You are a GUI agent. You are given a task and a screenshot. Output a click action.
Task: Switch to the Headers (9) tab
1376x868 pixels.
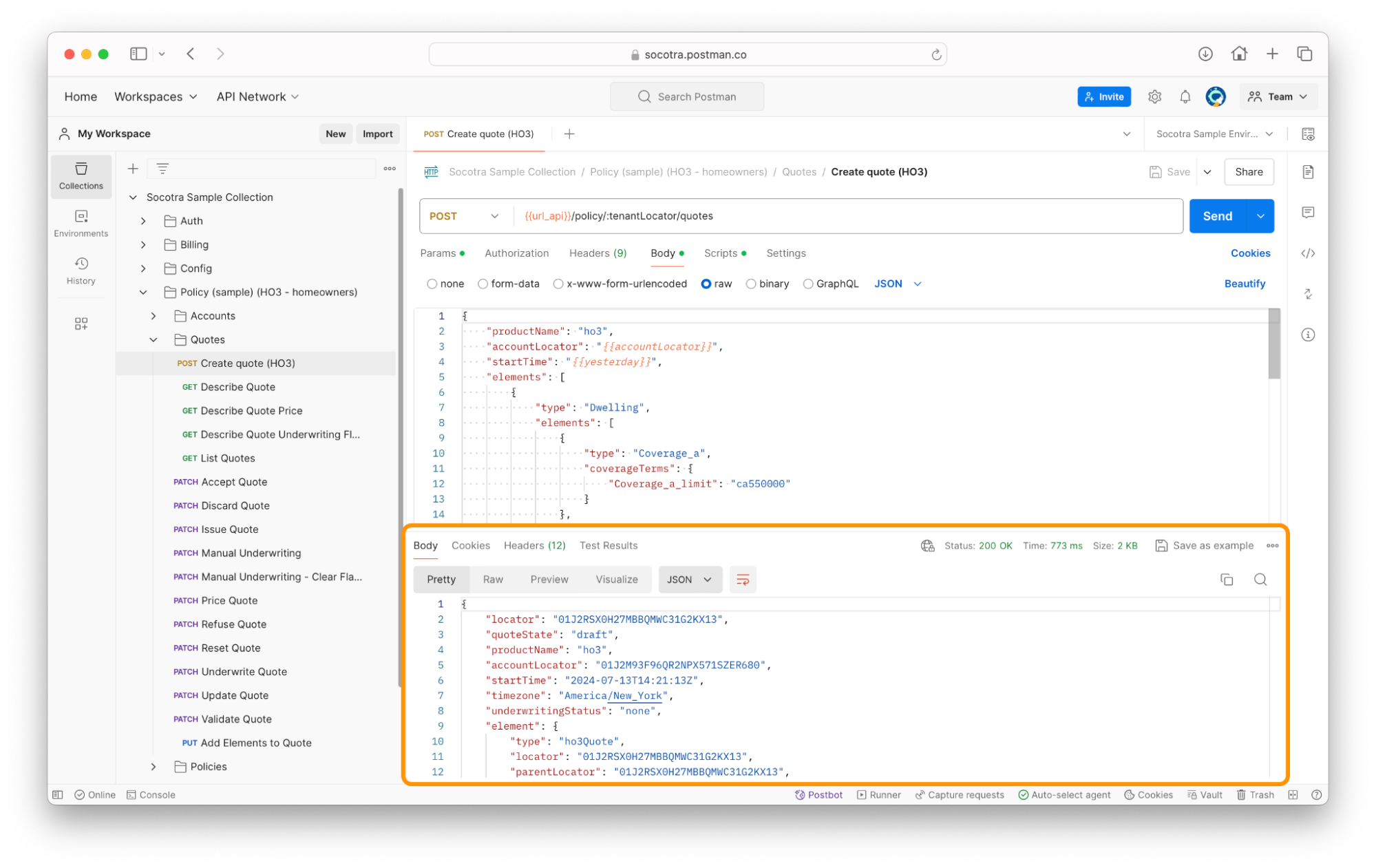pyautogui.click(x=597, y=253)
